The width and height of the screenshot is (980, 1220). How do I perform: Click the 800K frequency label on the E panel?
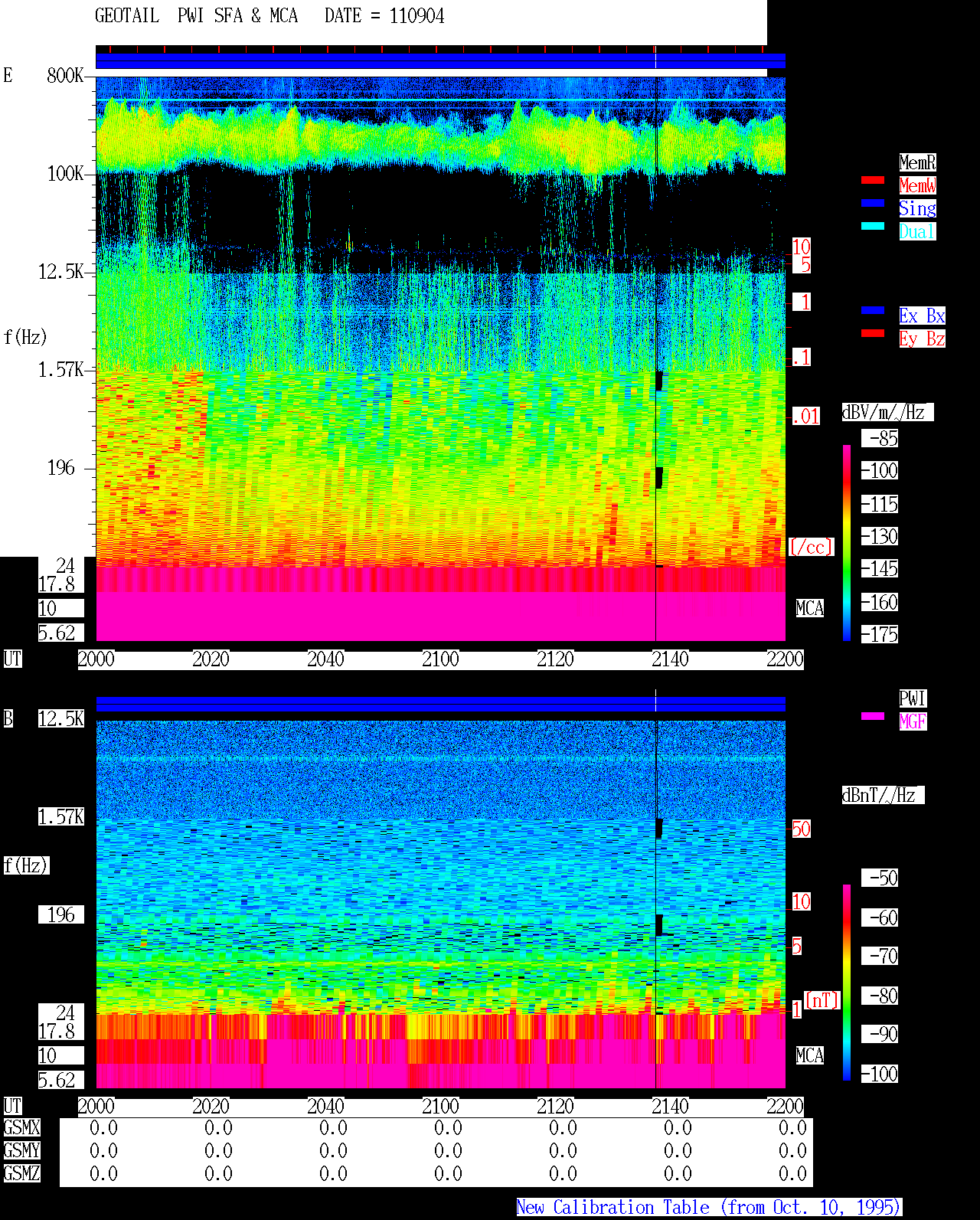point(65,76)
